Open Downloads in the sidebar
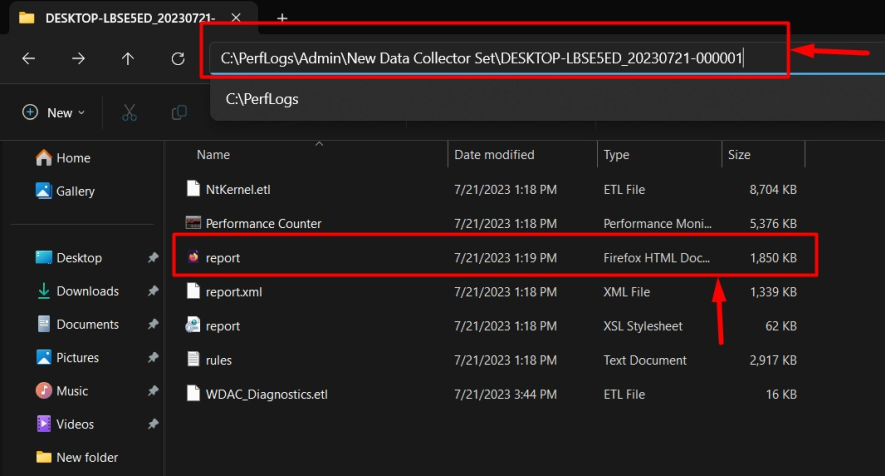The width and height of the screenshot is (885, 476). point(87,291)
